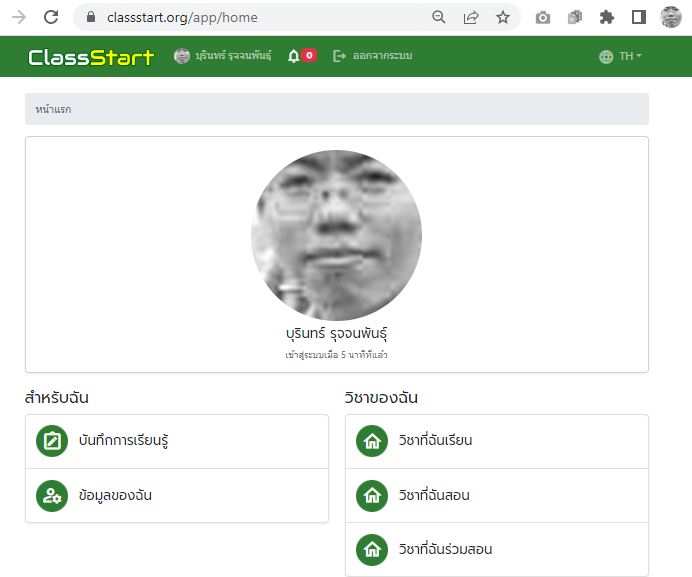
Task: Click the วิชาที่ฉันเรียน house icon
Action: pyautogui.click(x=372, y=441)
